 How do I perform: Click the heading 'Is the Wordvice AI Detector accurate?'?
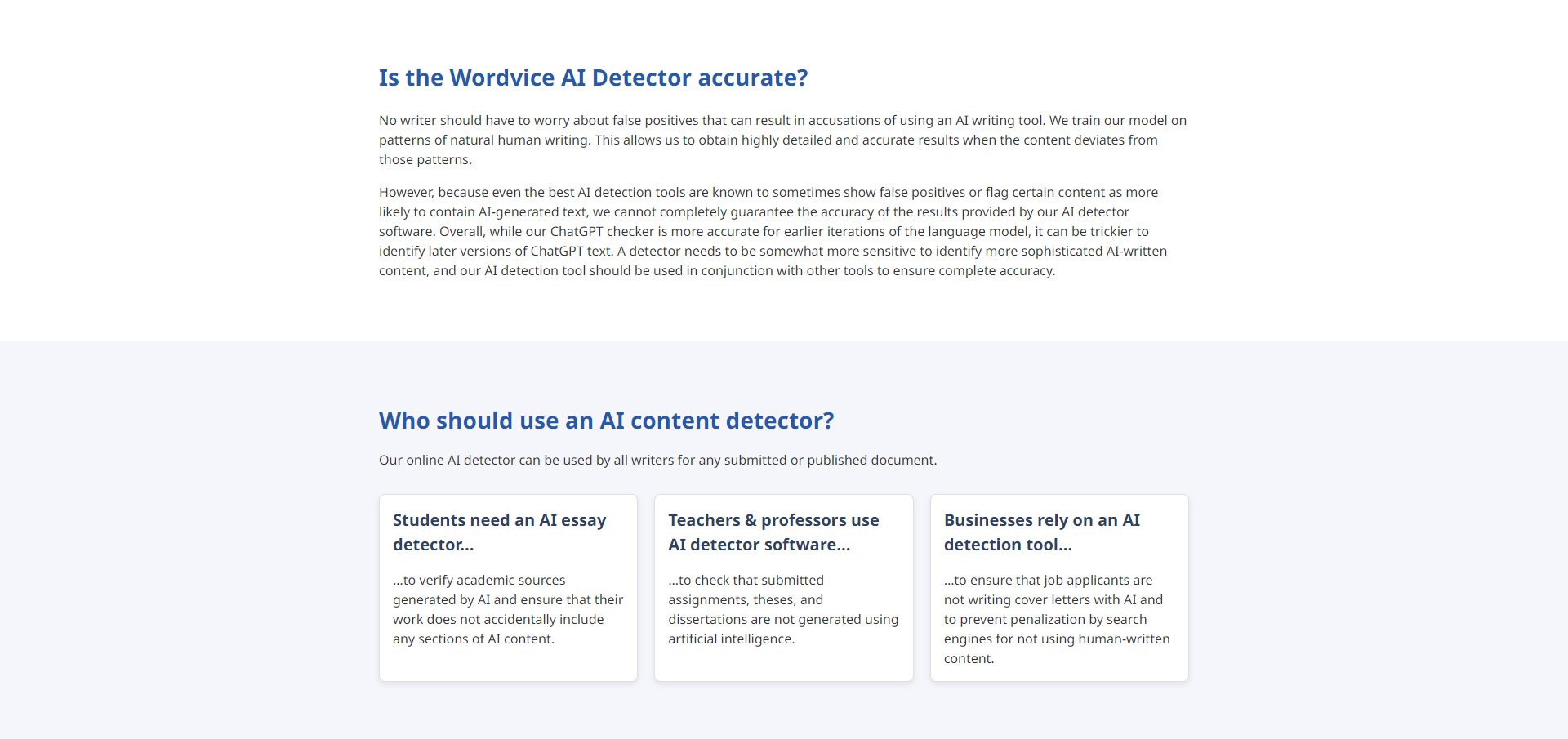[x=593, y=78]
